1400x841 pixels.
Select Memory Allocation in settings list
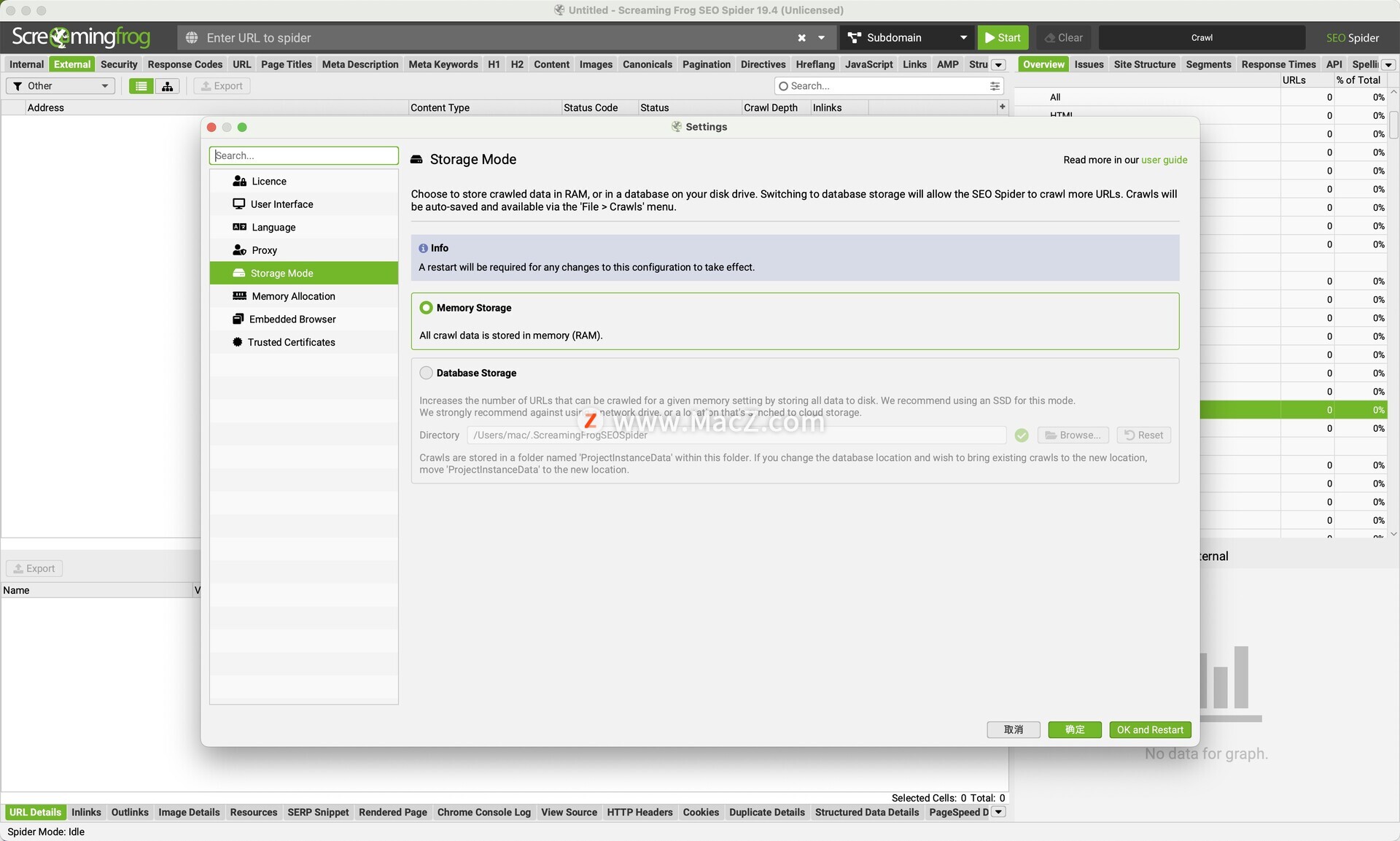(304, 296)
